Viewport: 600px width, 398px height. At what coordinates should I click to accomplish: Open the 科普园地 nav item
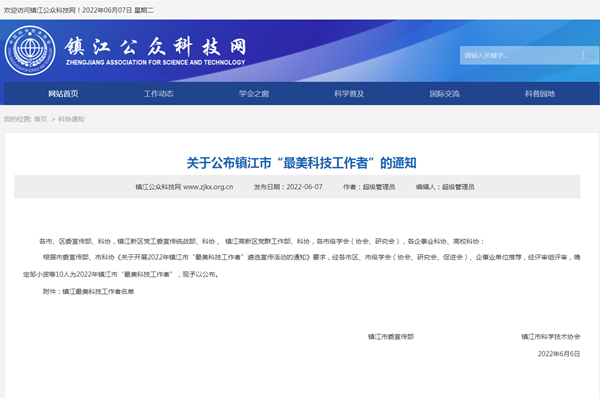(540, 94)
